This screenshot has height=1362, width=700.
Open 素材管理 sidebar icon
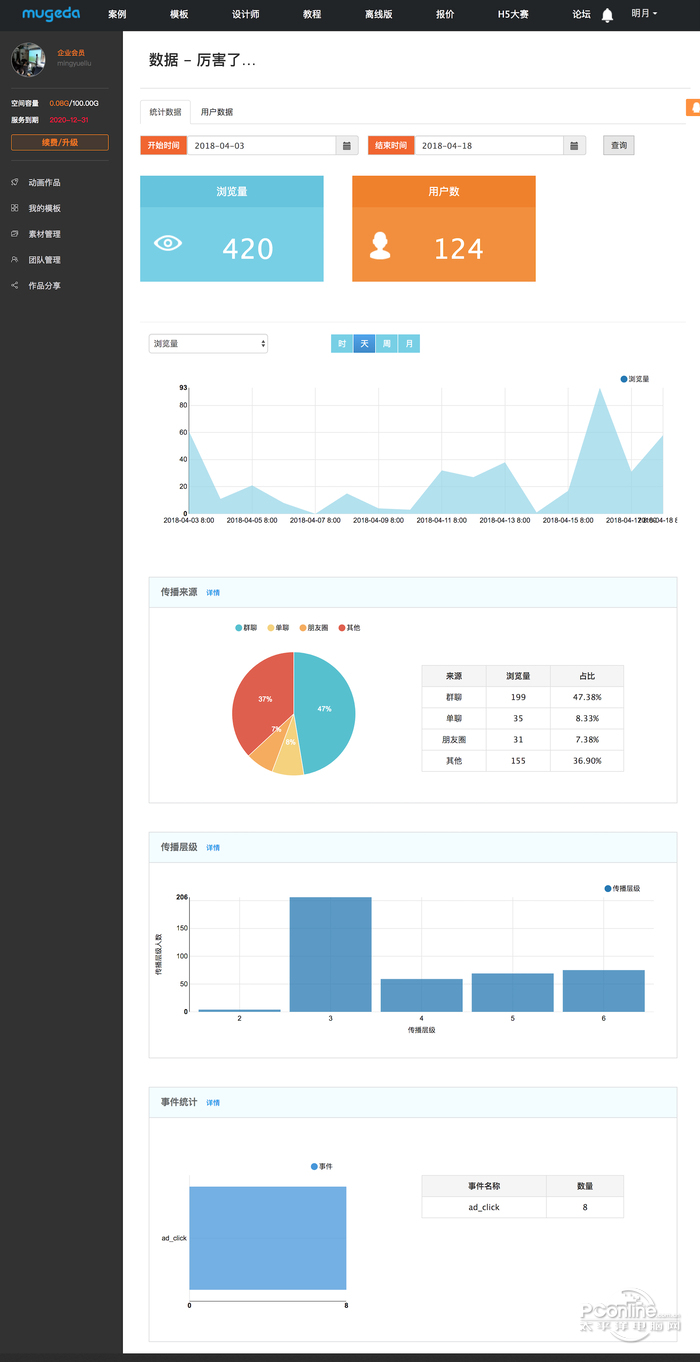(x=15, y=234)
